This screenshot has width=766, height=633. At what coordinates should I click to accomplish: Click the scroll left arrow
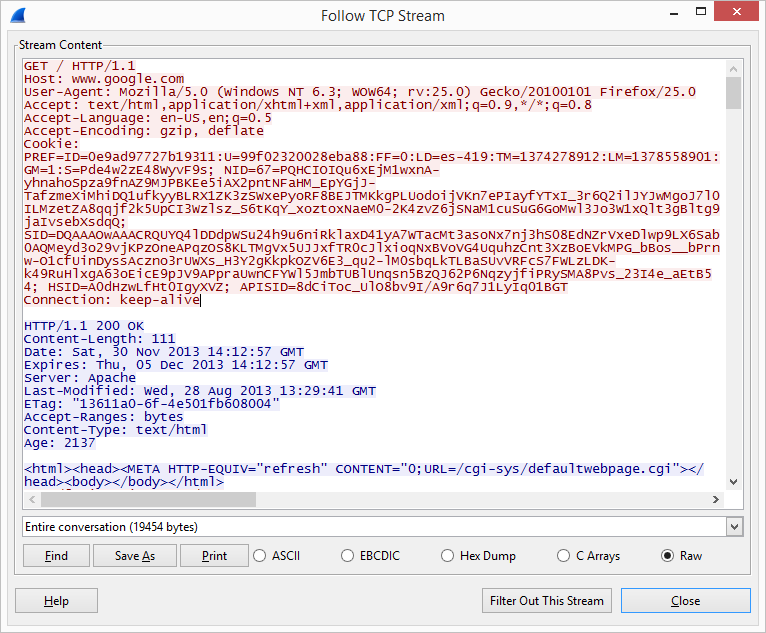[32, 499]
